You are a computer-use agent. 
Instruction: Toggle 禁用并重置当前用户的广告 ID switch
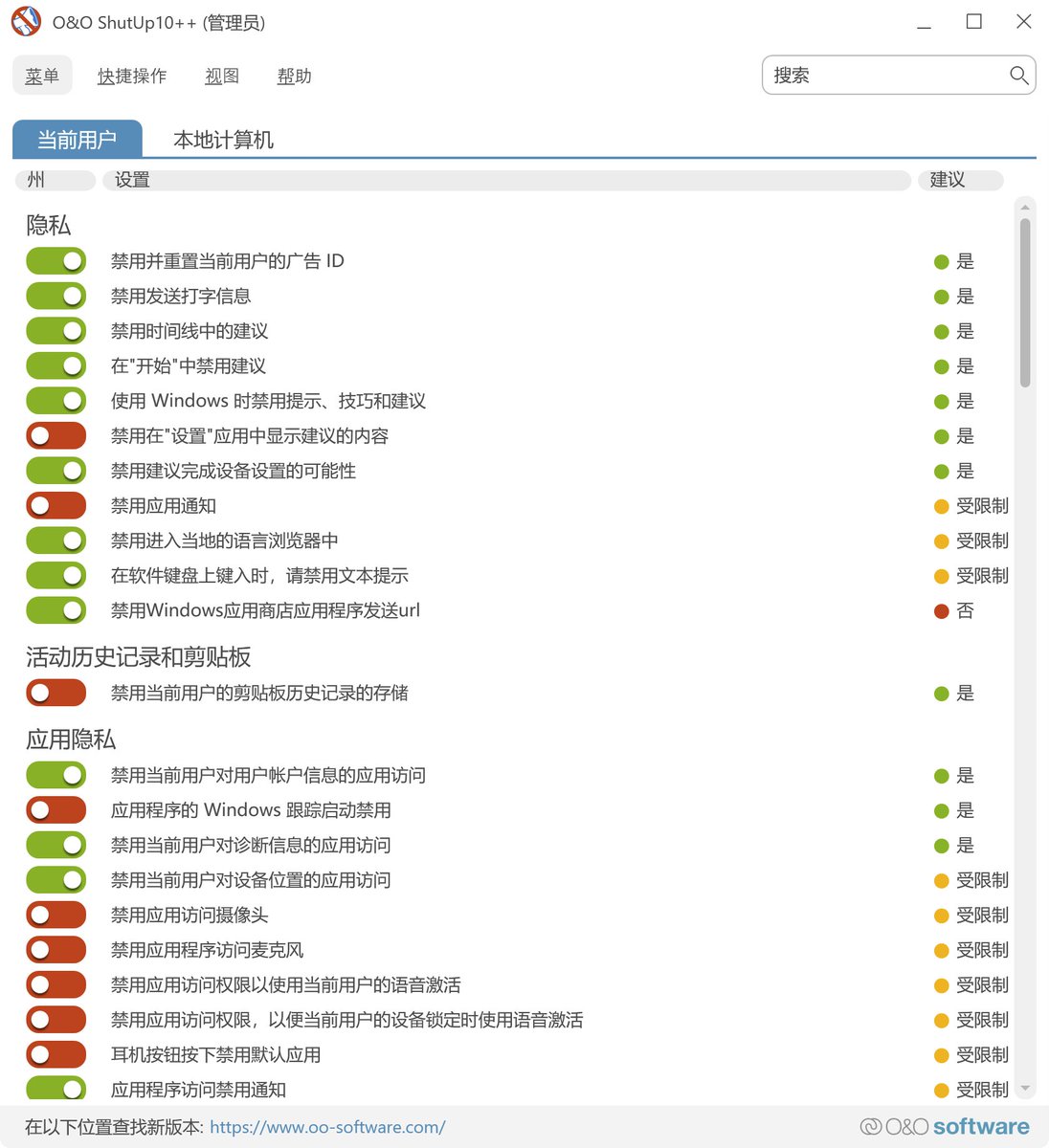click(x=56, y=261)
